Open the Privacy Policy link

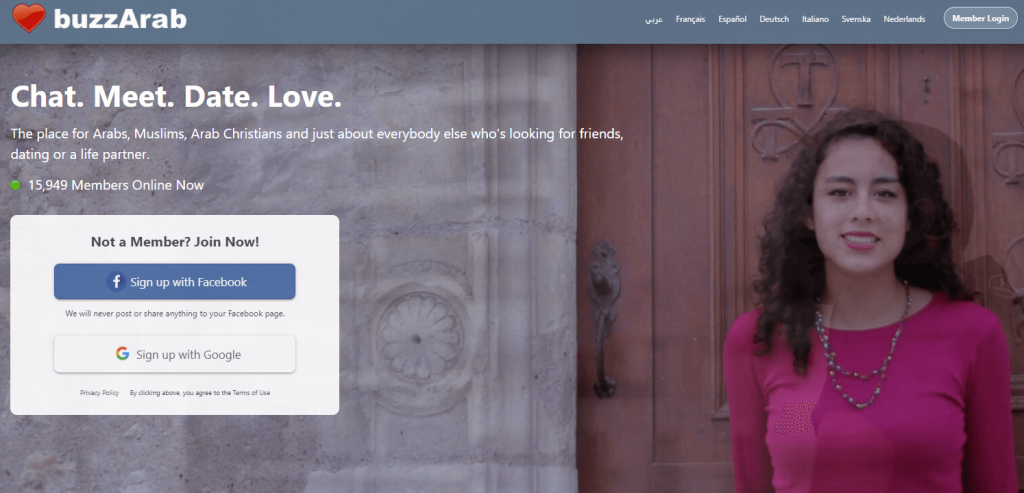coord(99,393)
